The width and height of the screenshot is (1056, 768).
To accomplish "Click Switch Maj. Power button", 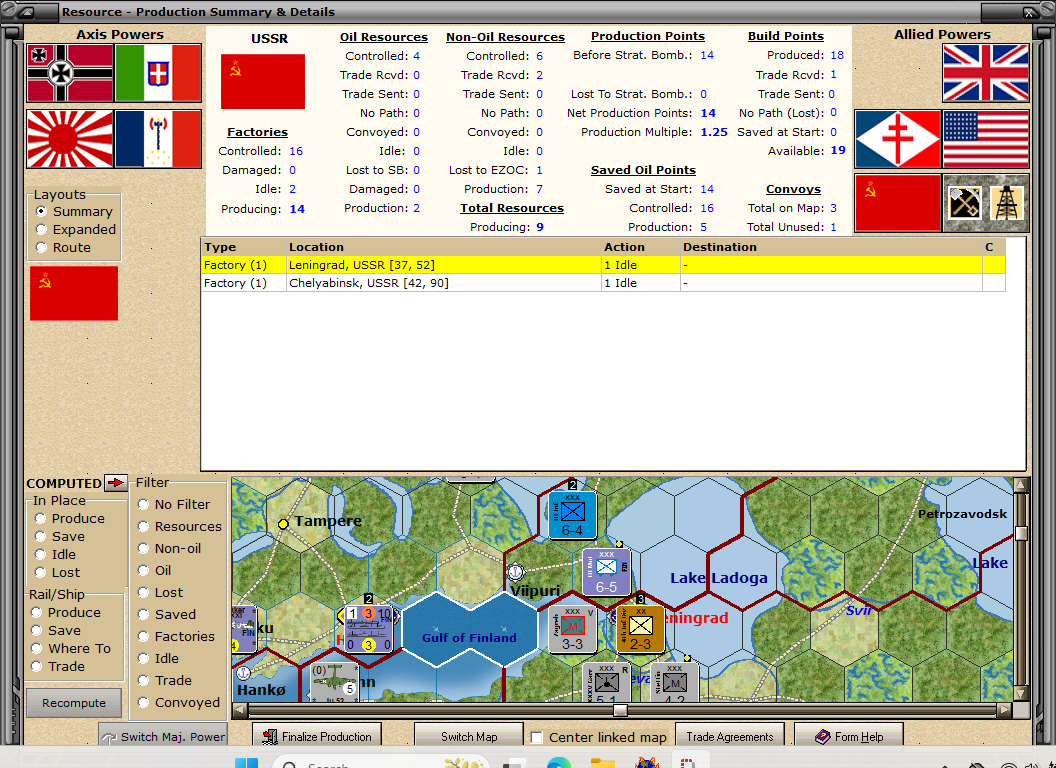I will [x=162, y=736].
